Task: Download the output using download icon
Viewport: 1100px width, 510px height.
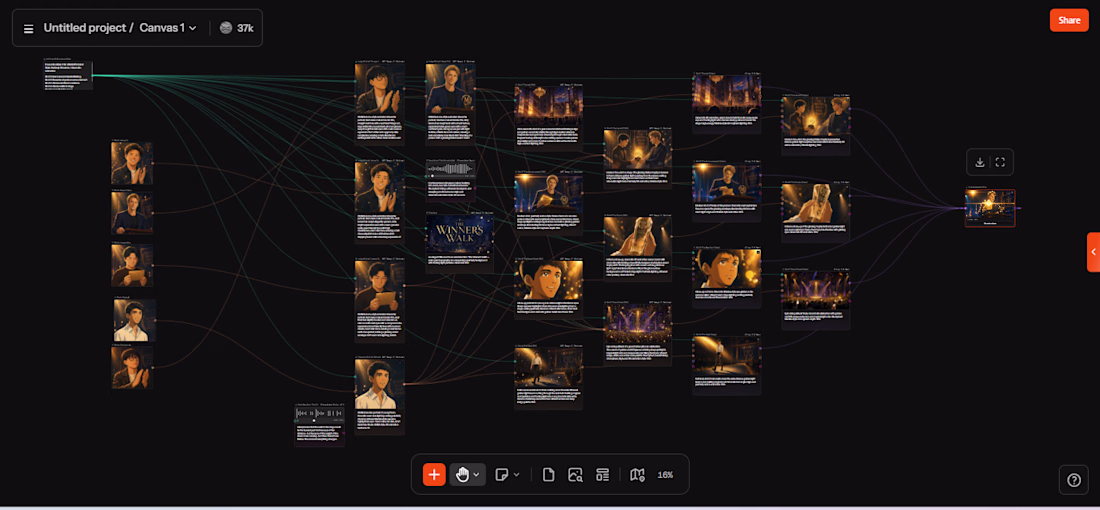Action: click(980, 162)
